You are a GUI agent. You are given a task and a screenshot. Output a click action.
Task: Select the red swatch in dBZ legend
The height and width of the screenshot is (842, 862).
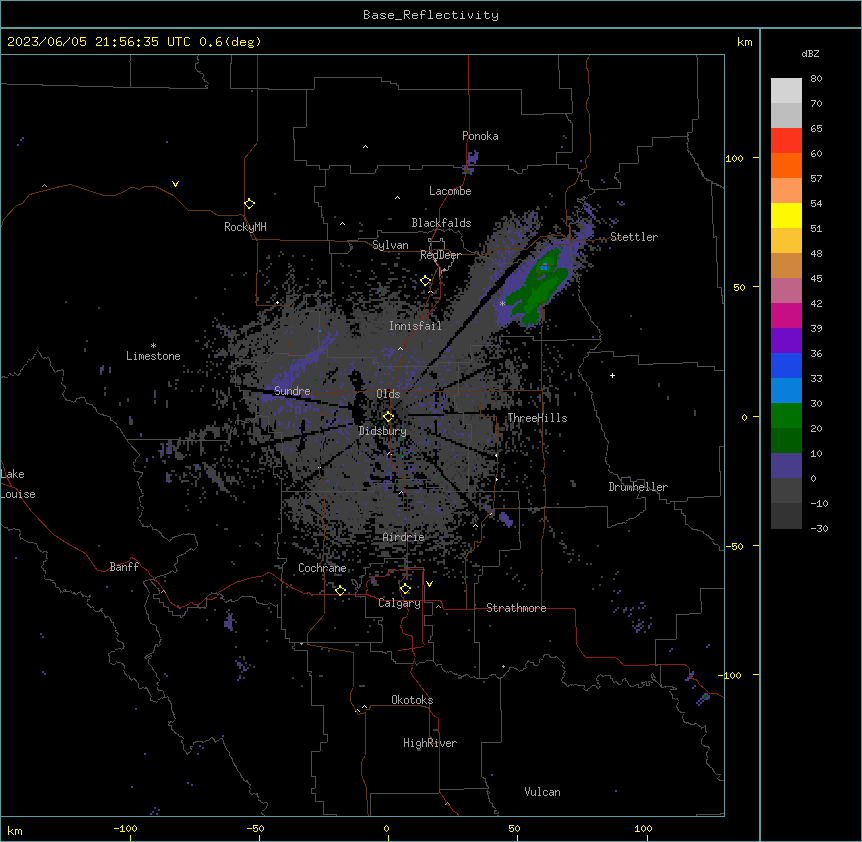786,141
